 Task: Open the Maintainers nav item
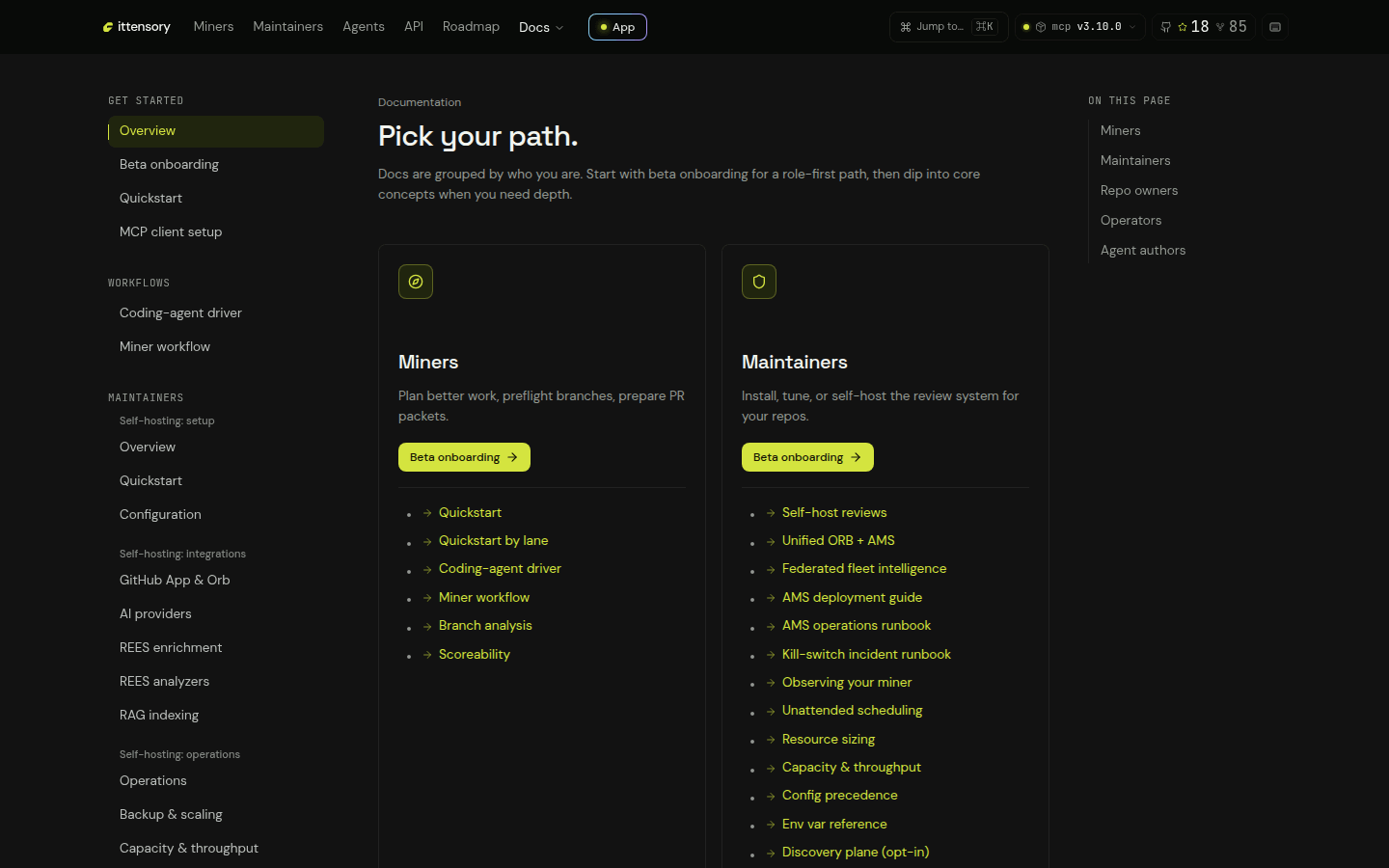click(x=287, y=26)
